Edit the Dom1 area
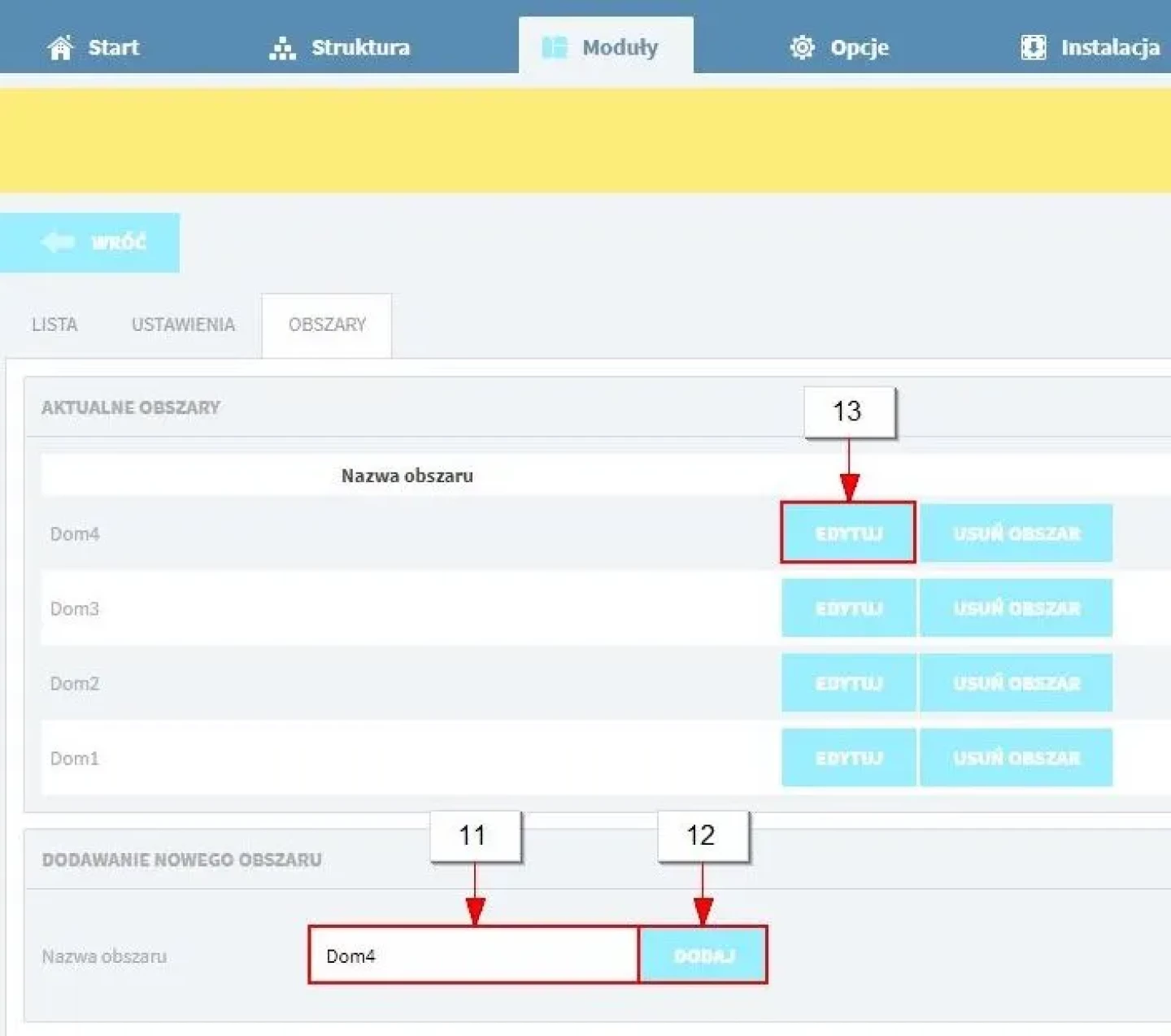The width and height of the screenshot is (1171, 1036). [x=848, y=758]
